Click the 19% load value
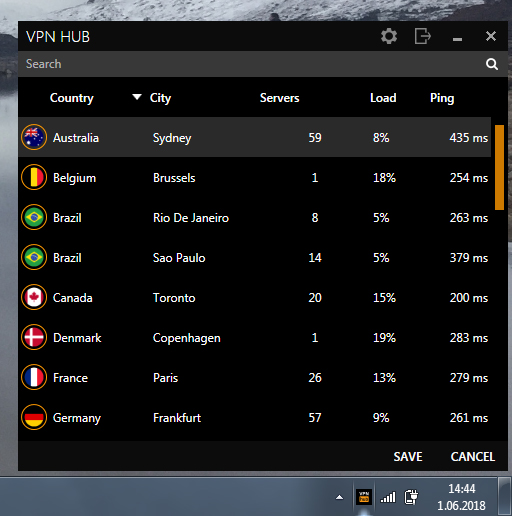The height and width of the screenshot is (516, 512). coord(384,338)
